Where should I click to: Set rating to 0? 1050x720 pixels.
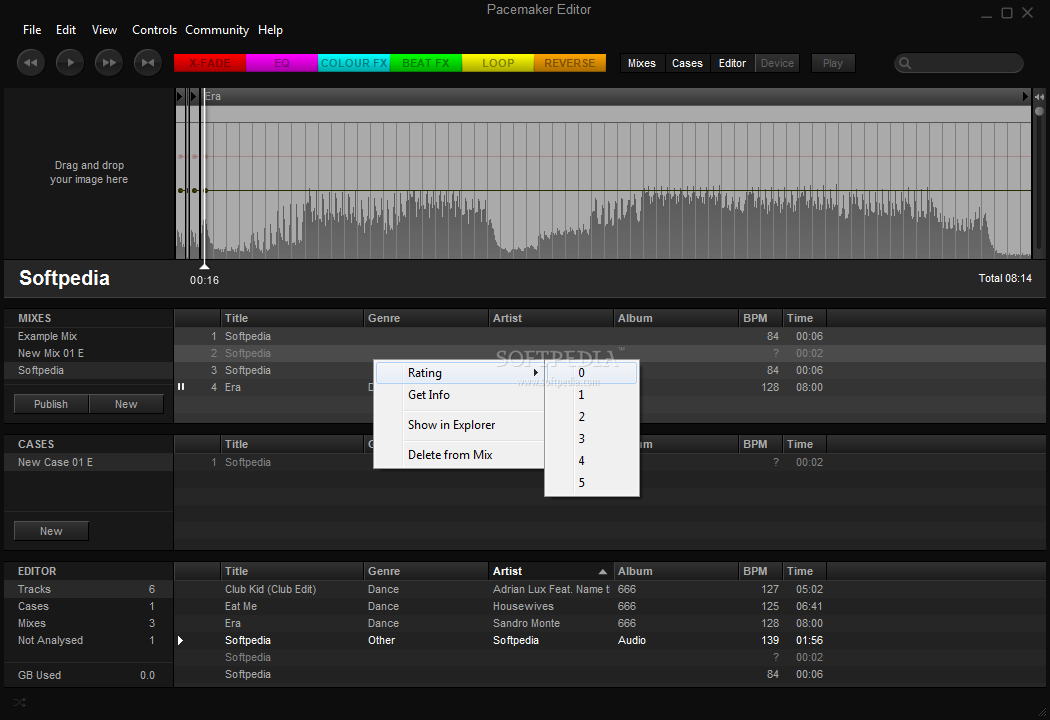click(592, 372)
